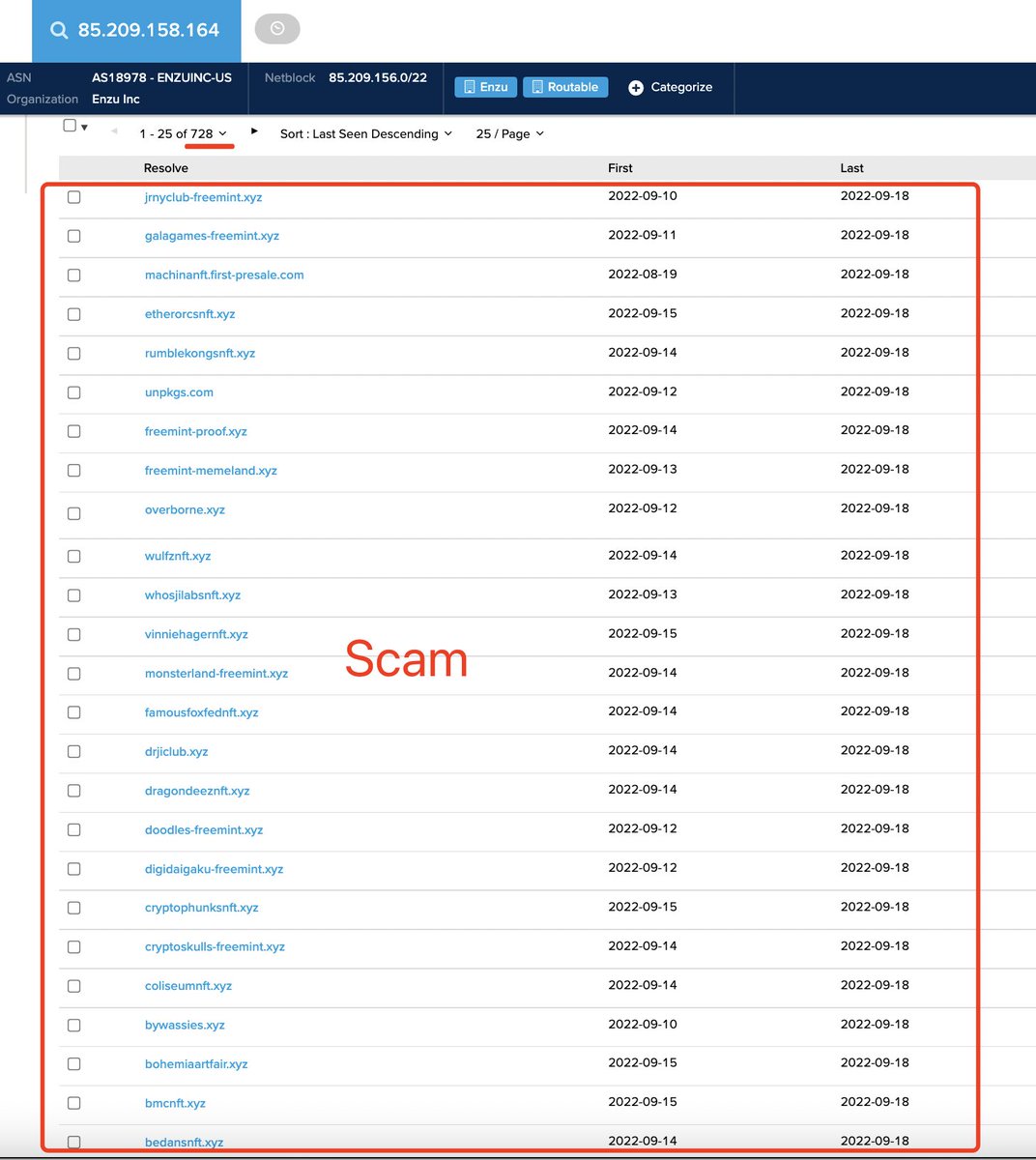
Task: Select checkbox for machinanft.first-presale.com
Action: (x=74, y=275)
